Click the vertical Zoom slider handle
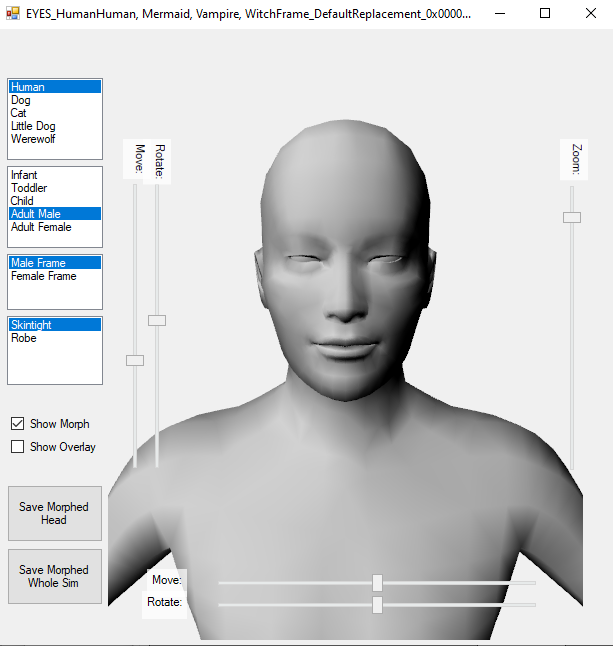The height and width of the screenshot is (646, 613). pos(572,217)
